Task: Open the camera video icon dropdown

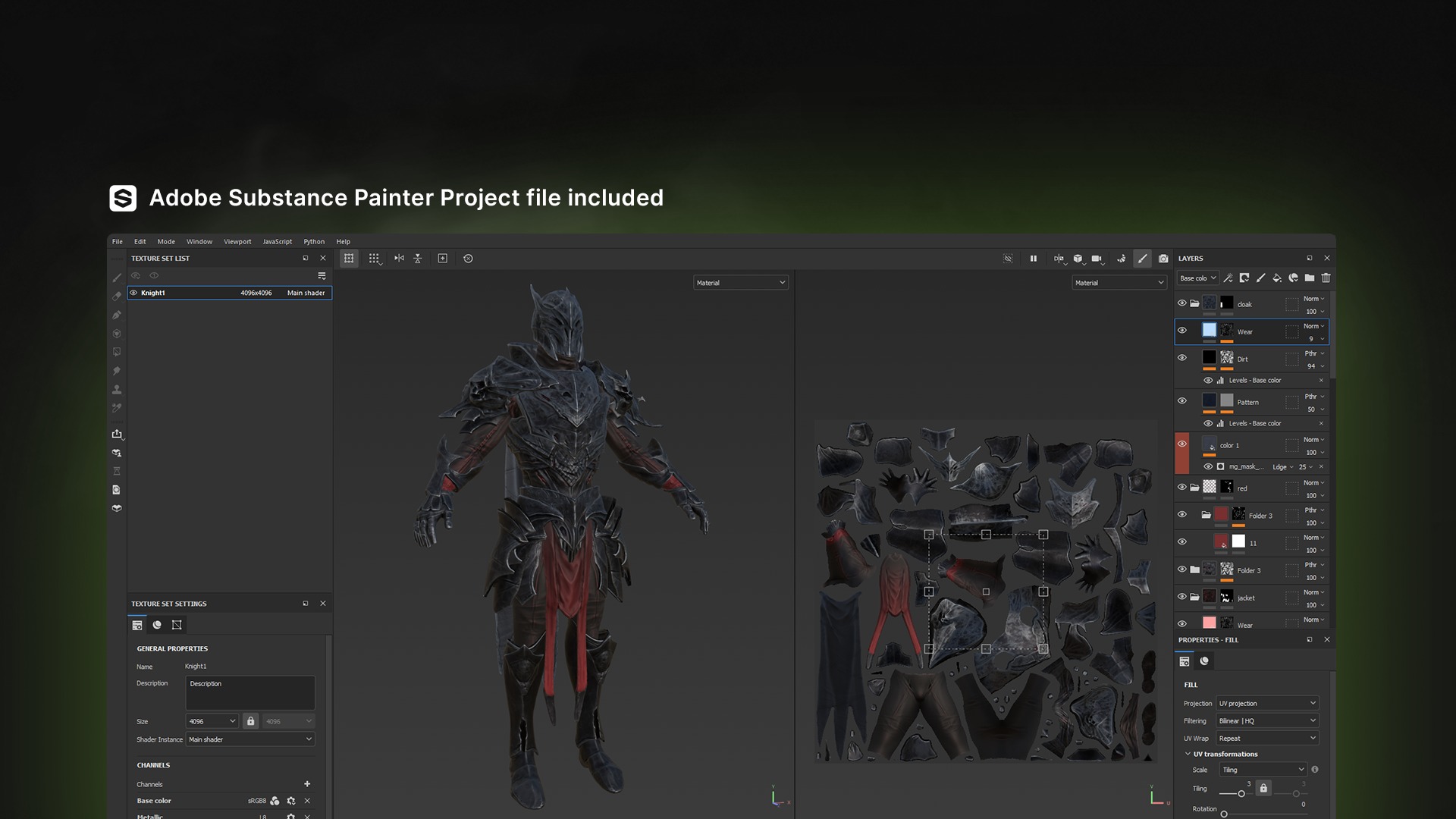Action: click(x=1097, y=259)
